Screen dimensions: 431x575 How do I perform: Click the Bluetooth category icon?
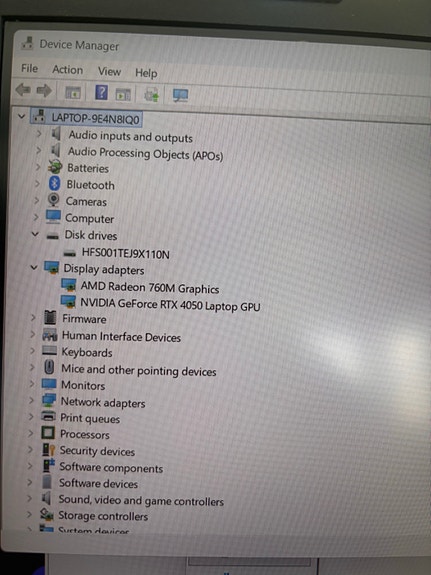point(54,183)
